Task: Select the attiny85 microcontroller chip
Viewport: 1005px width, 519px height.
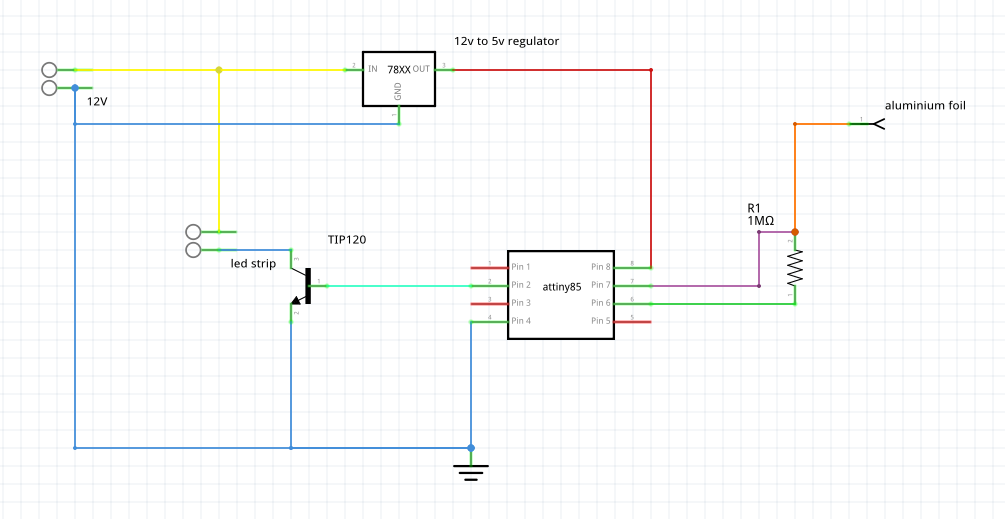Action: tap(560, 294)
